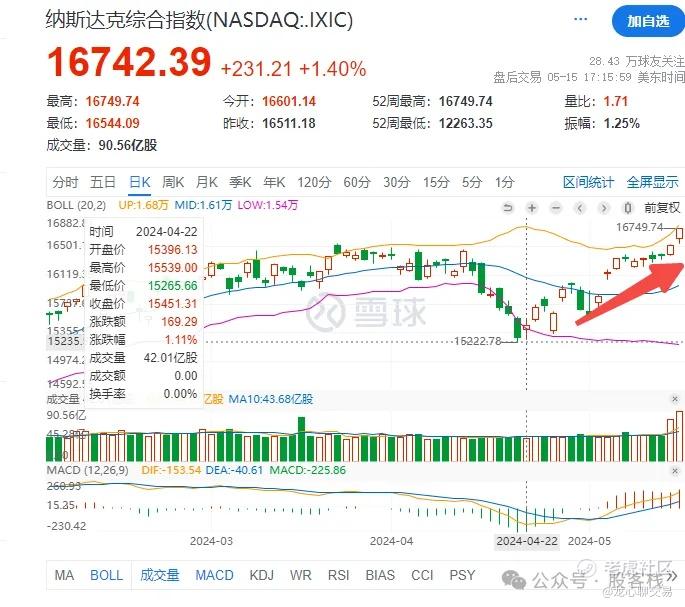
Task: Select the 日K daily chart tab
Action: tap(140, 182)
